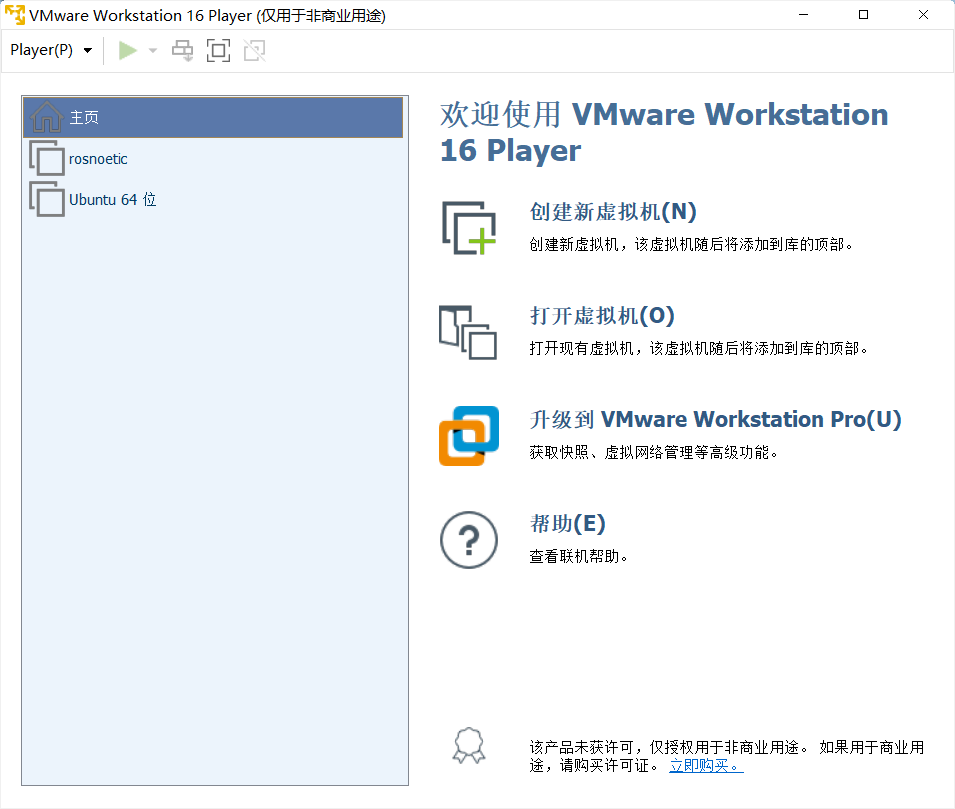Maximize the VMware Player window
This screenshot has width=955, height=809.
[863, 15]
